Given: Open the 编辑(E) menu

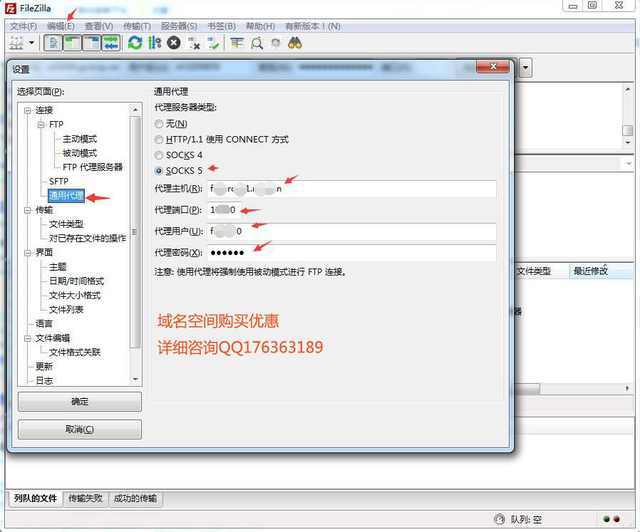Looking at the screenshot, I should click(x=61, y=27).
